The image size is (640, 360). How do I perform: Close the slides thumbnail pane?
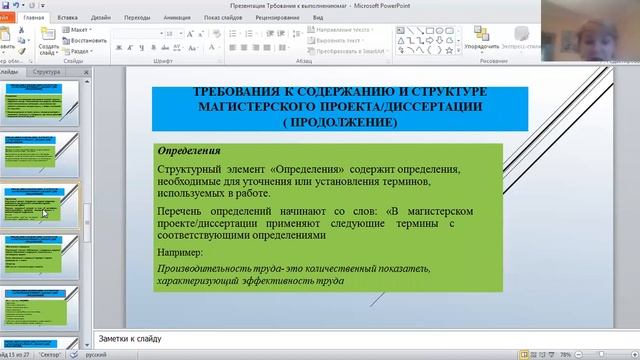coord(86,72)
